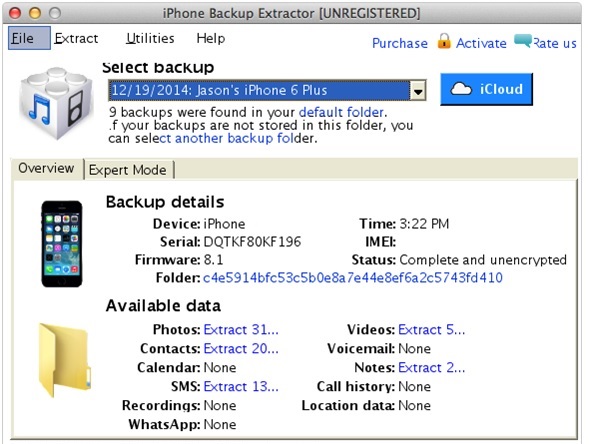Click the serial number DQTKF80KF196
589x444 pixels.
(252, 242)
